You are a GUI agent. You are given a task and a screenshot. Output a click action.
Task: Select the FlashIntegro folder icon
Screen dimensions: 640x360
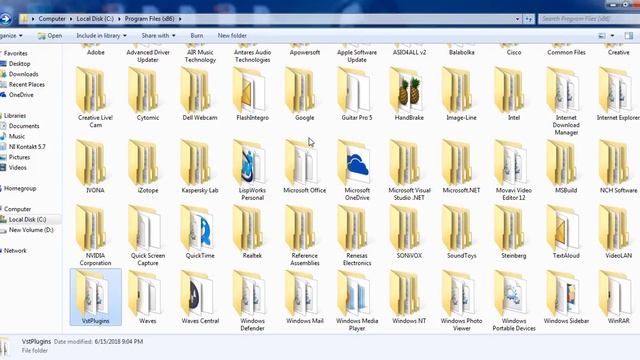click(250, 91)
